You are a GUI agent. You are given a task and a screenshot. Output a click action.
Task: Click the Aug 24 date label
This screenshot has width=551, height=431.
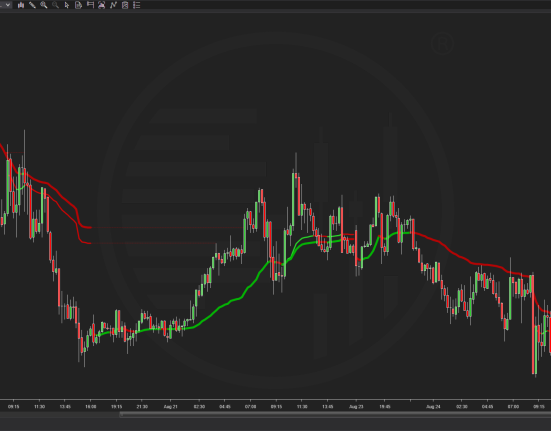[x=433, y=407]
